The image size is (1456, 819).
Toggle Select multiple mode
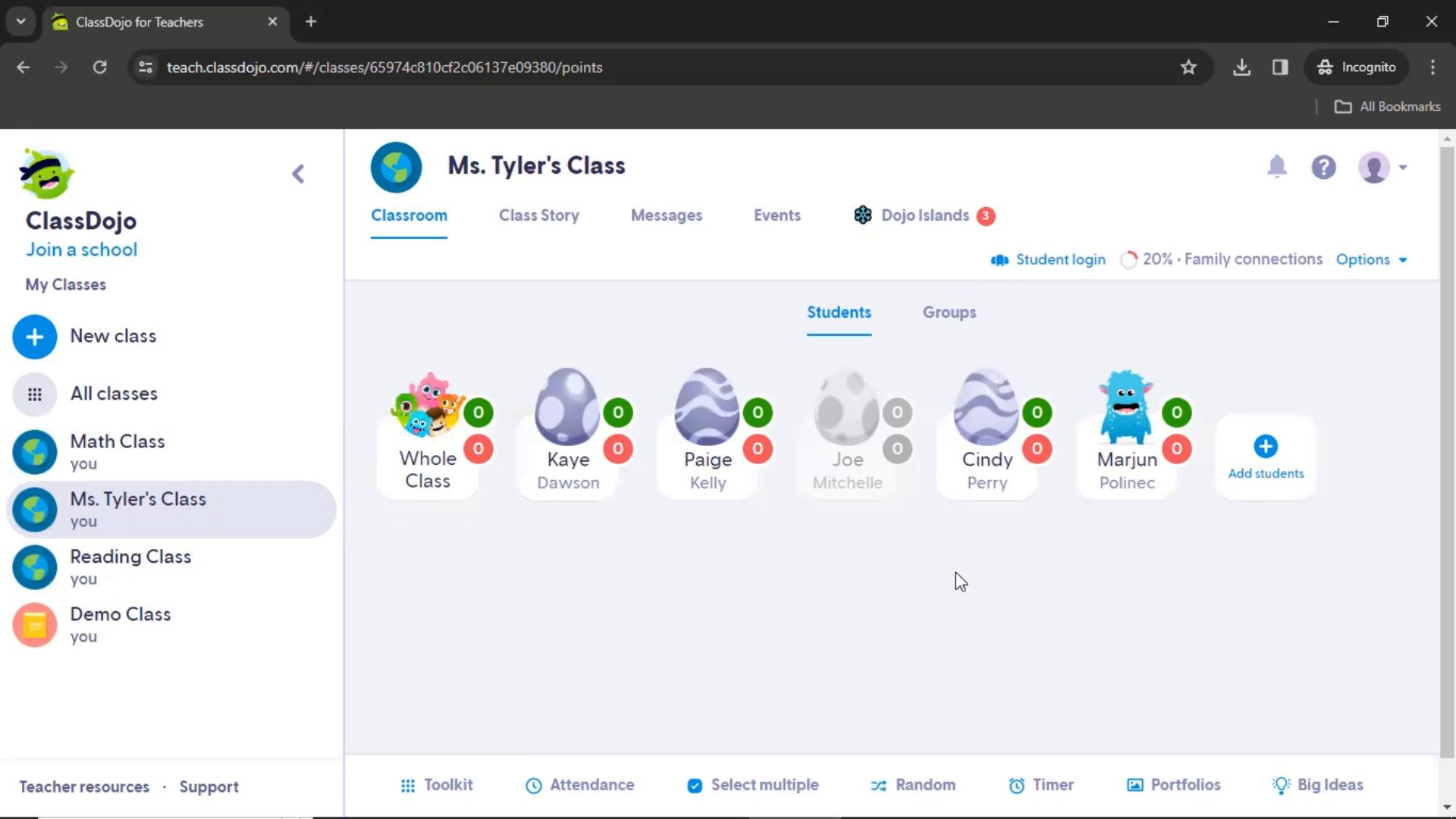[x=752, y=785]
